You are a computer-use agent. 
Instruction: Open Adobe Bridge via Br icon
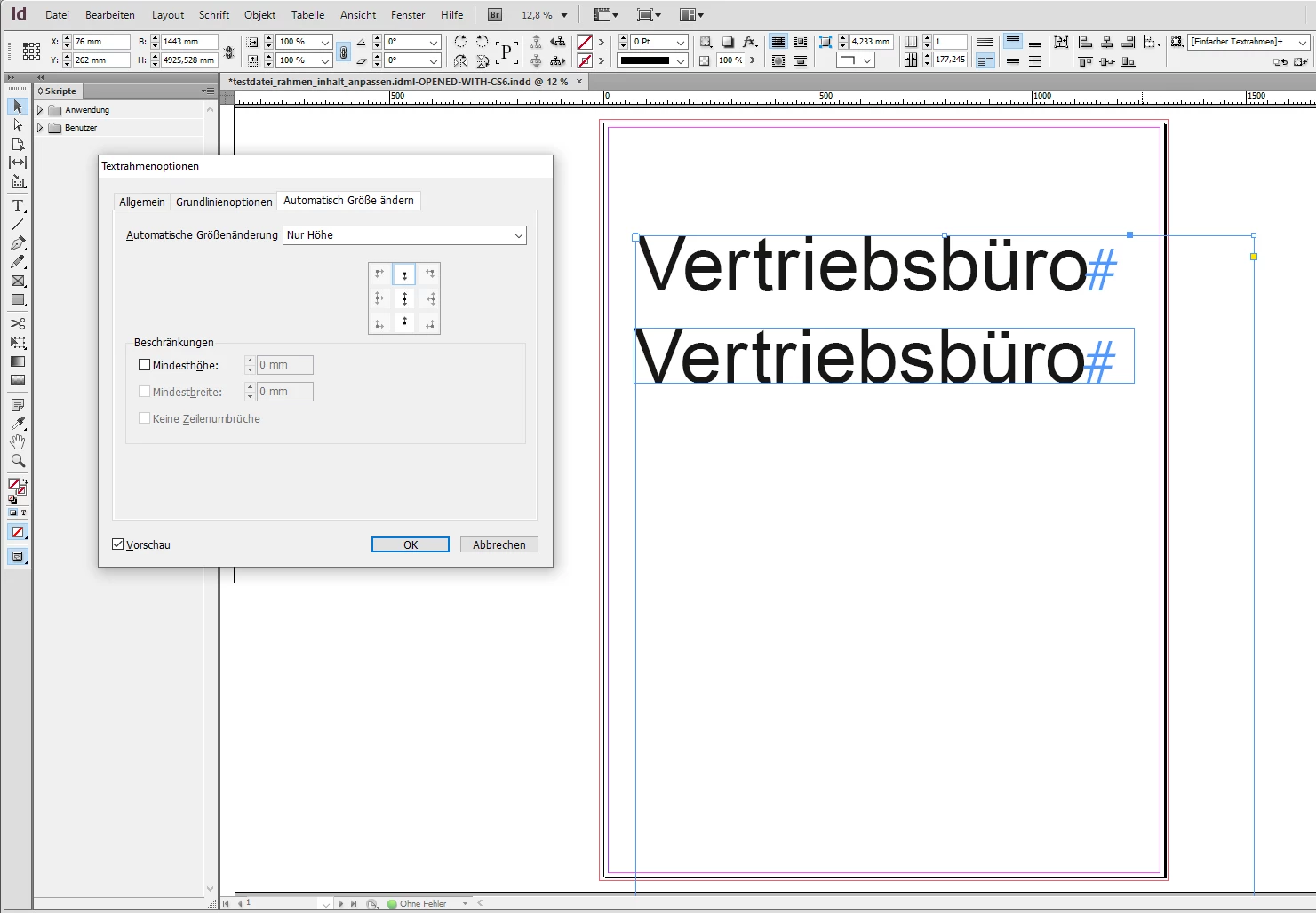(x=495, y=15)
